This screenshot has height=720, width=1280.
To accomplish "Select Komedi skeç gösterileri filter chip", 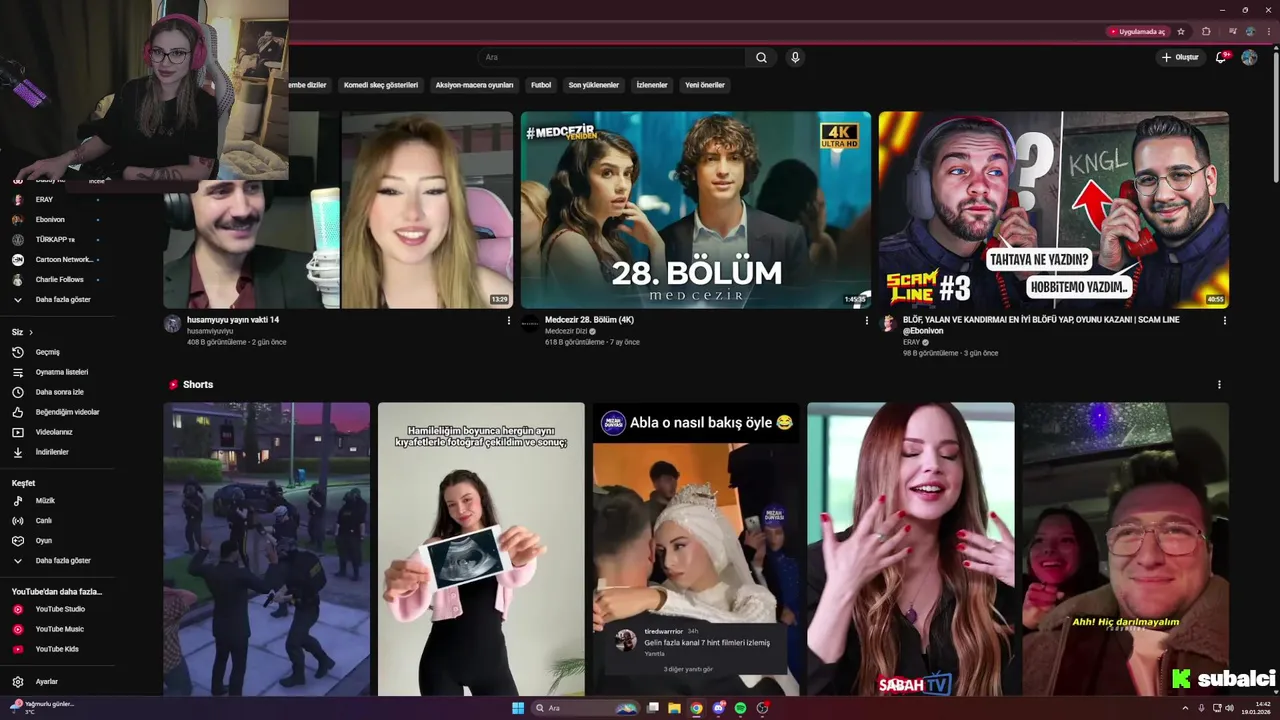I will [x=381, y=85].
